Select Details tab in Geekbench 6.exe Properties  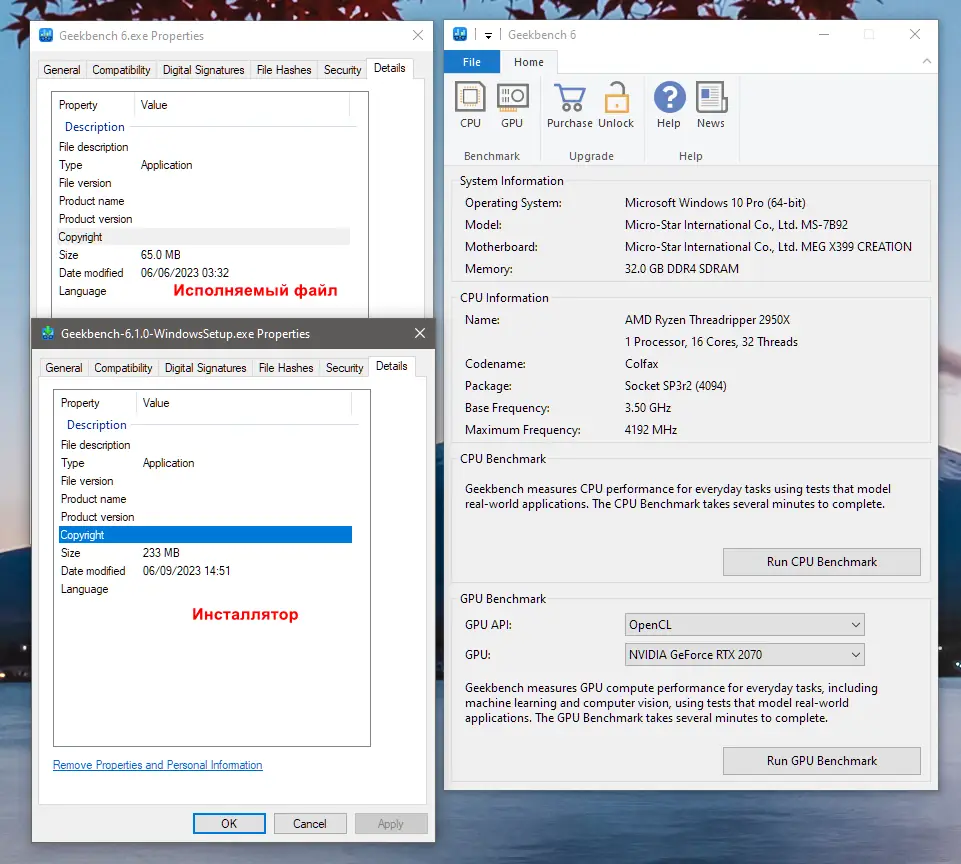click(390, 68)
